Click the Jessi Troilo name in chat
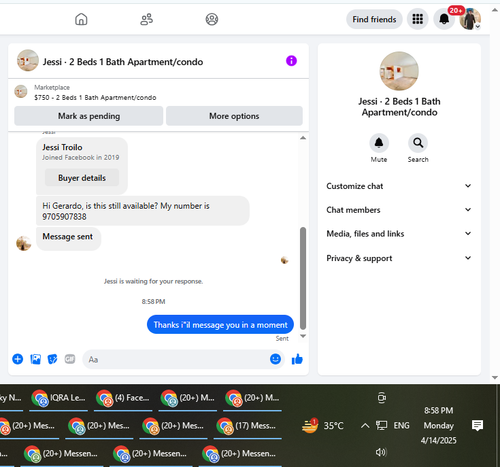 tap(62, 147)
